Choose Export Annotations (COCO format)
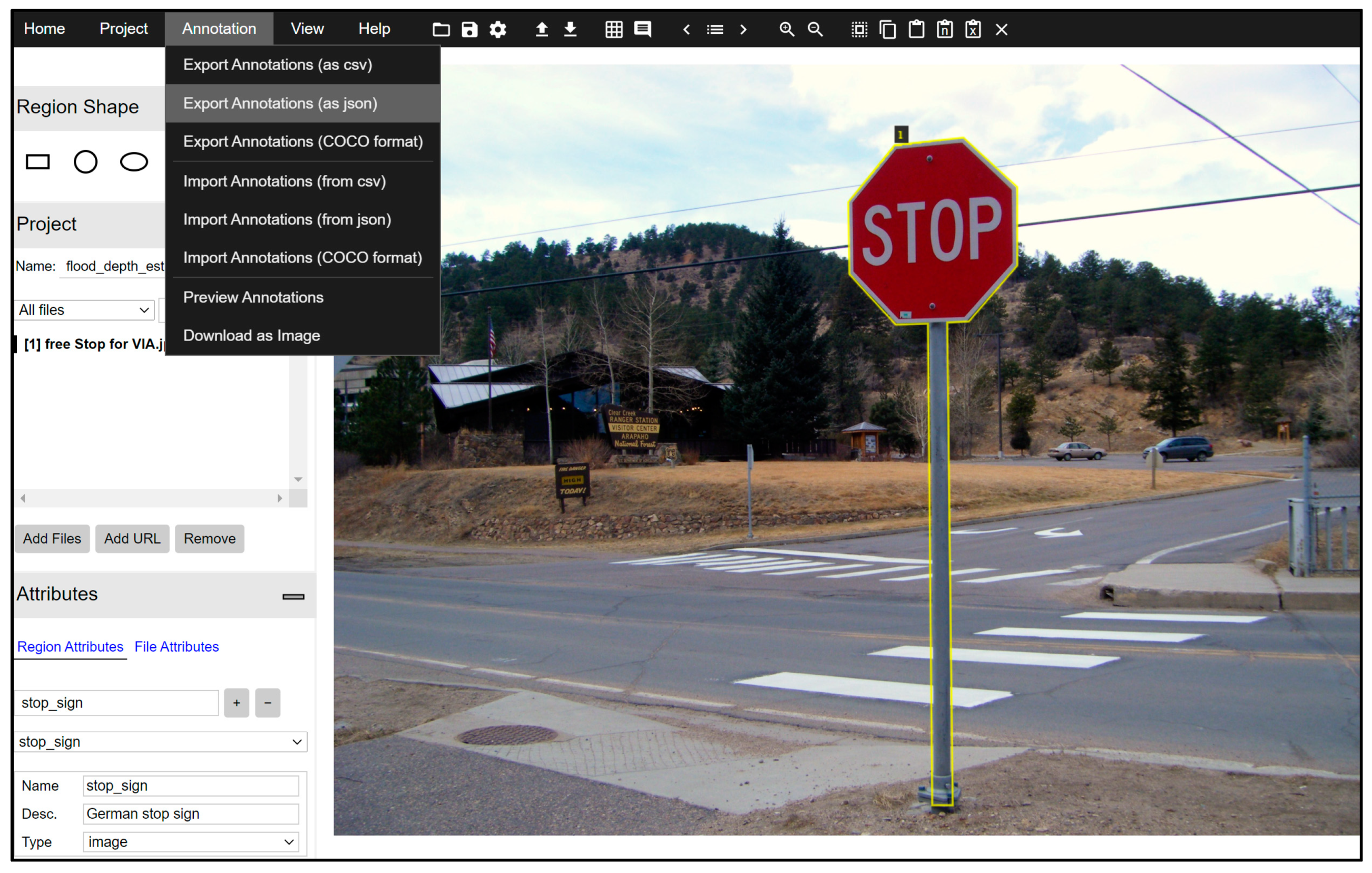Image resolution: width=1372 pixels, height=873 pixels. [302, 141]
